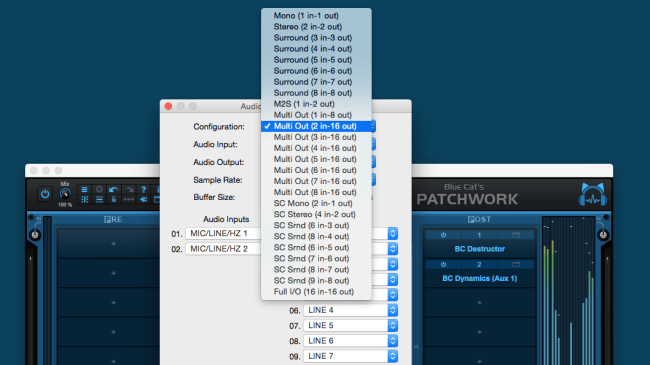The width and height of the screenshot is (650, 365).
Task: Toggle the PatchWork bypass power button
Action: [x=45, y=194]
